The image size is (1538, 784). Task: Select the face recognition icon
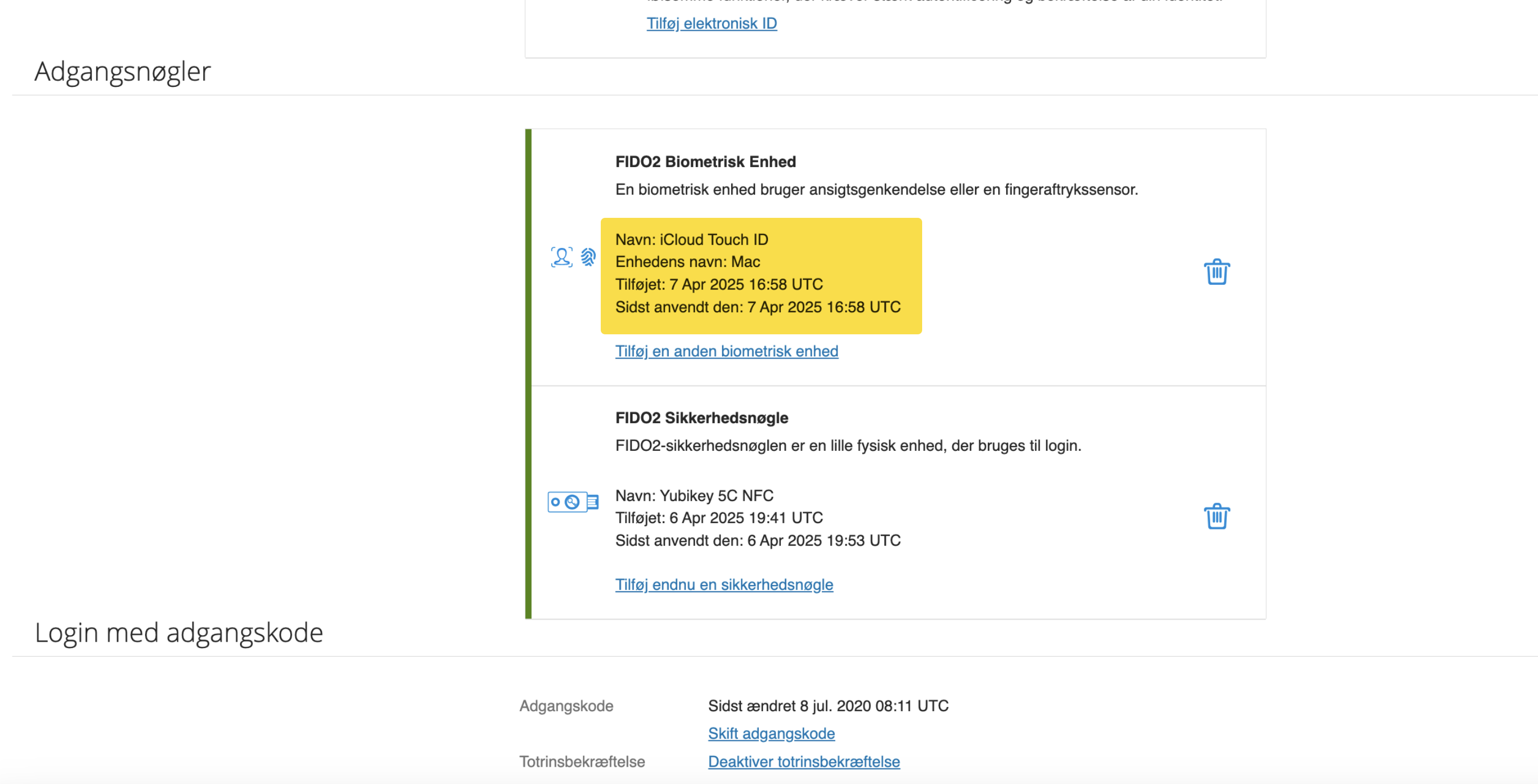(561, 257)
